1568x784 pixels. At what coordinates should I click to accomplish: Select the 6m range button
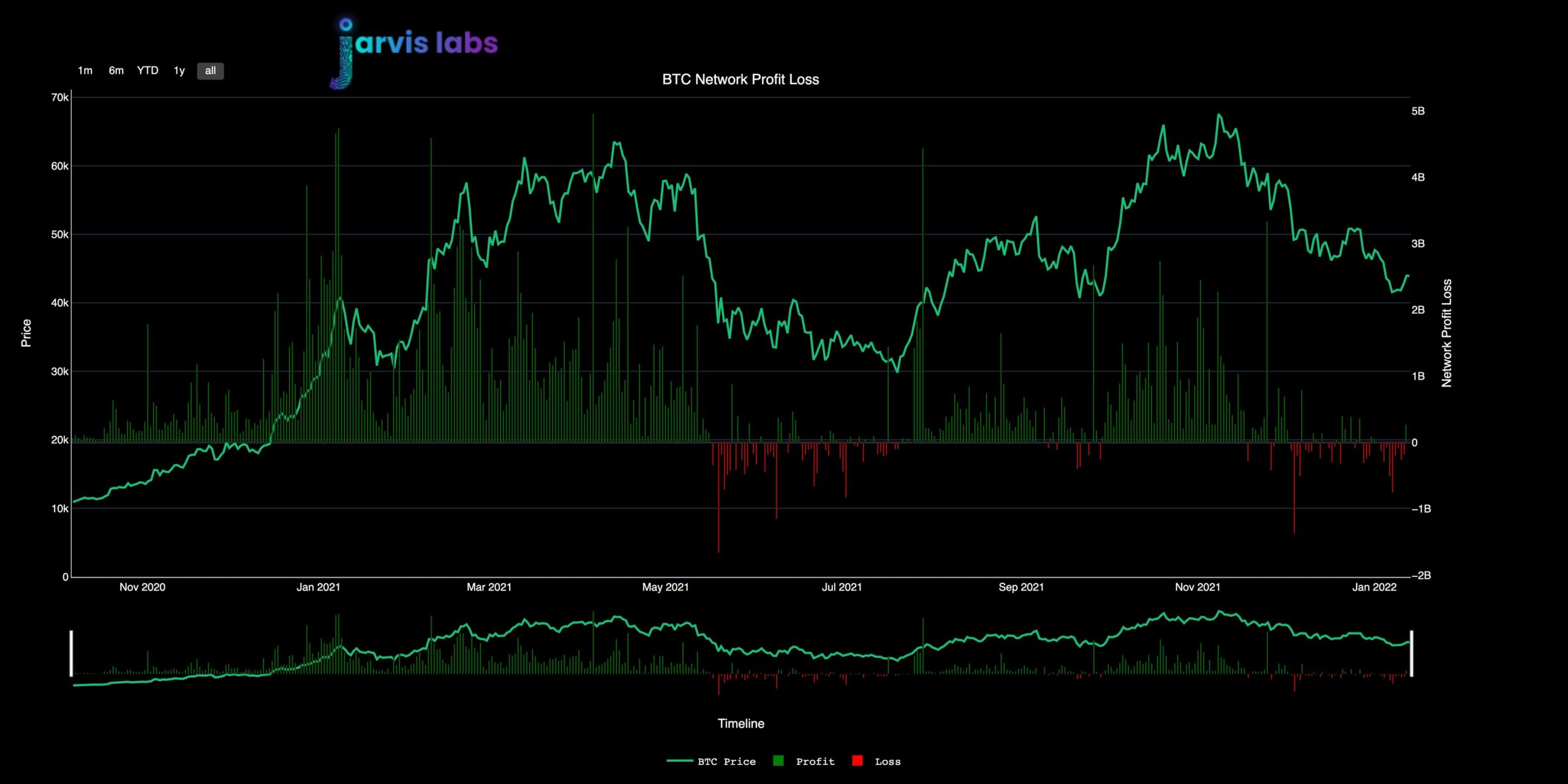click(x=116, y=71)
